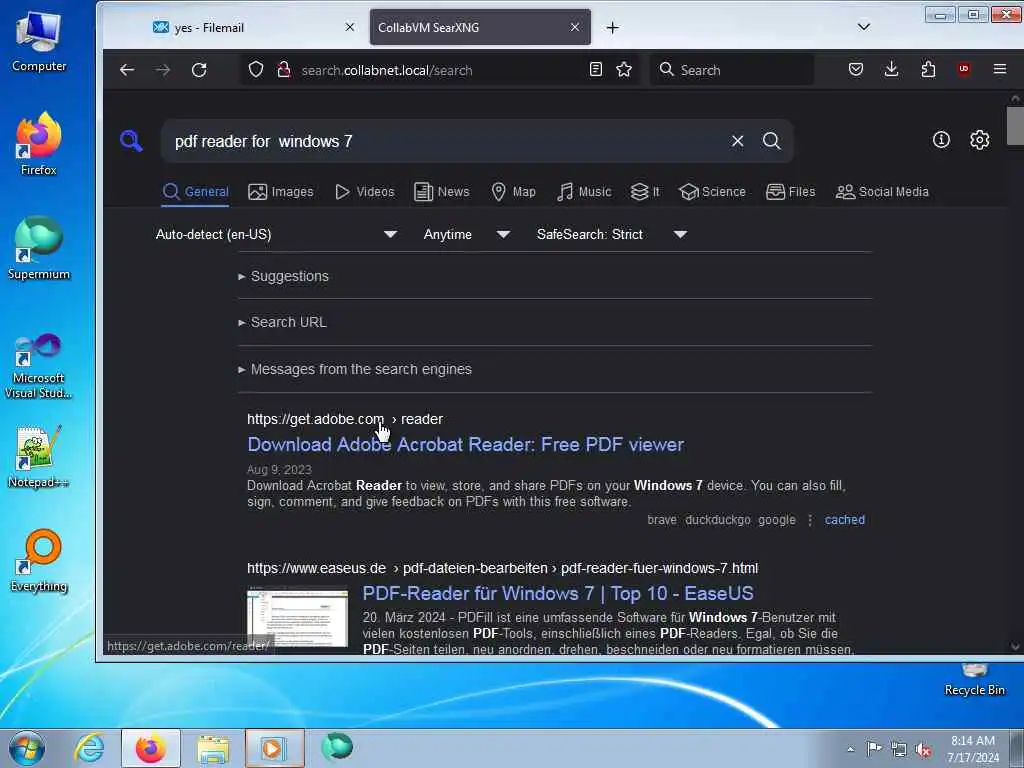This screenshot has width=1024, height=768.
Task: Open the list all tabs chevron
Action: (x=863, y=27)
